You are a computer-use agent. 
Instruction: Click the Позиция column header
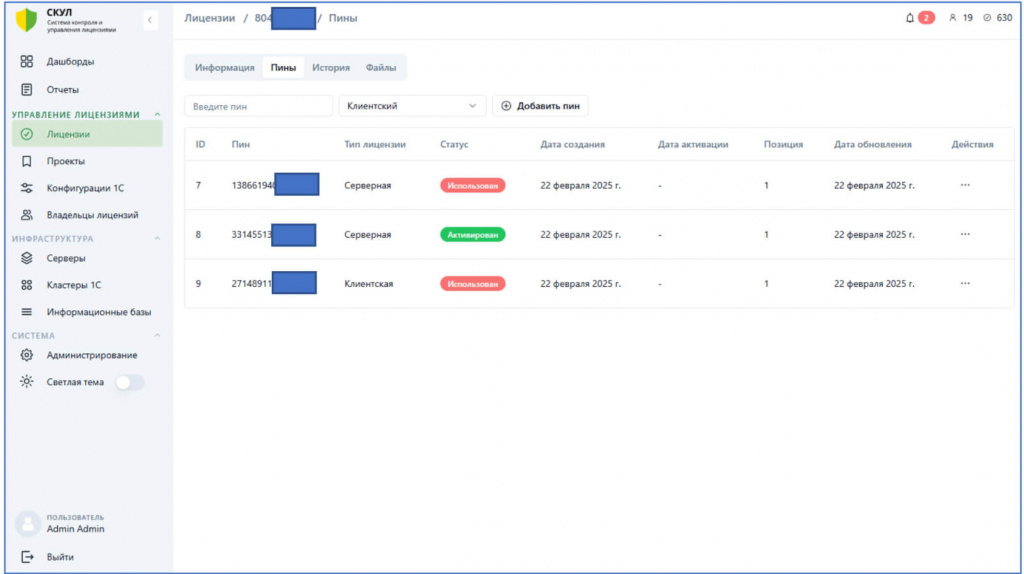click(784, 144)
